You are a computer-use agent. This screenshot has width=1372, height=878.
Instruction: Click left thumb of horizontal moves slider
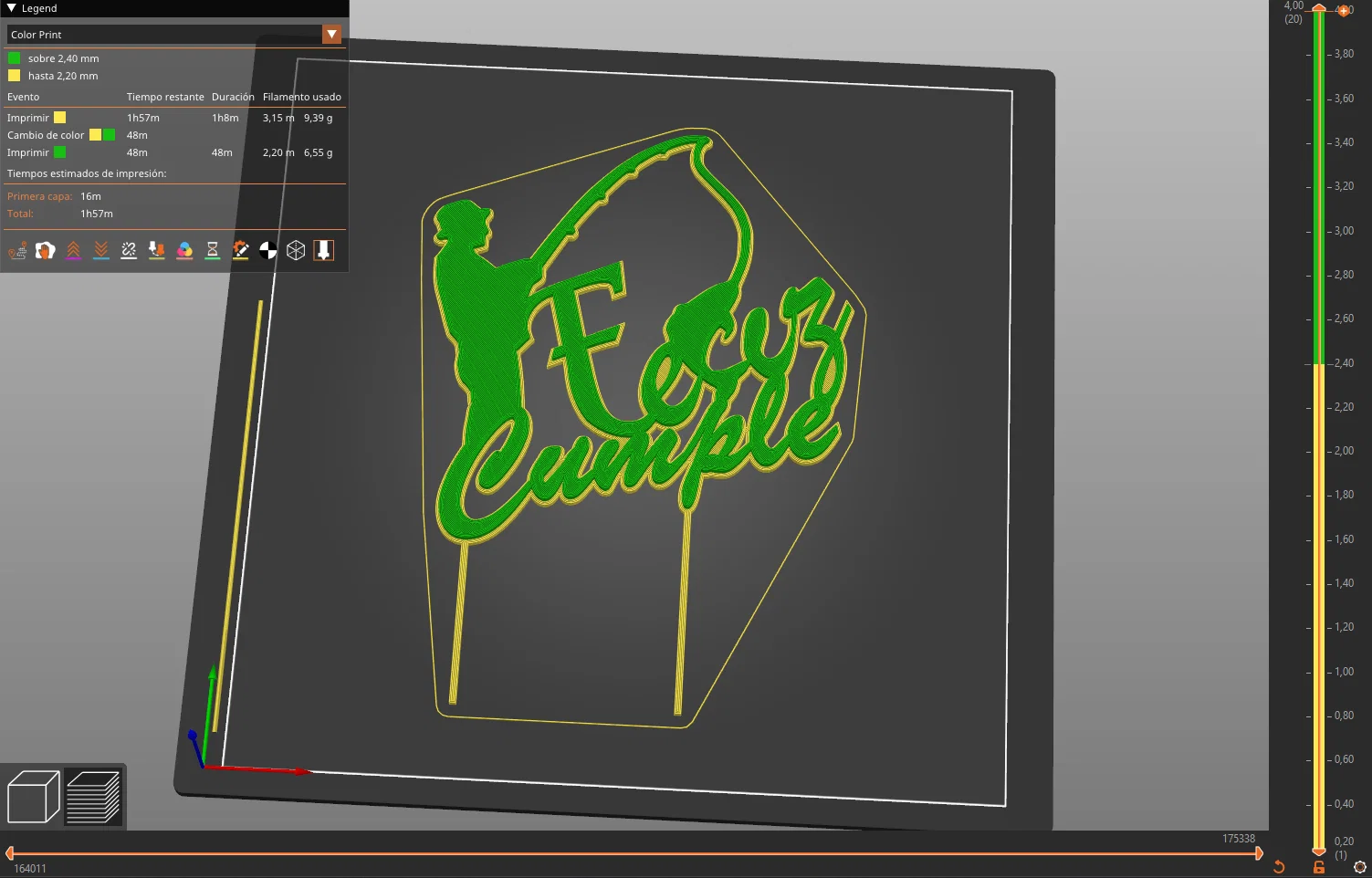[x=10, y=853]
